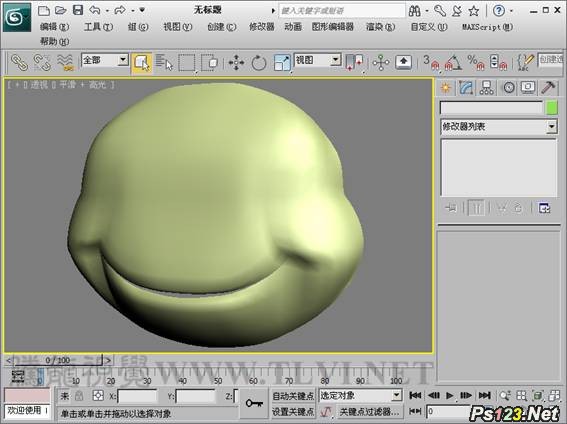Click the Select and Manipulate icon
Screen dimensions: 567x424
point(381,63)
